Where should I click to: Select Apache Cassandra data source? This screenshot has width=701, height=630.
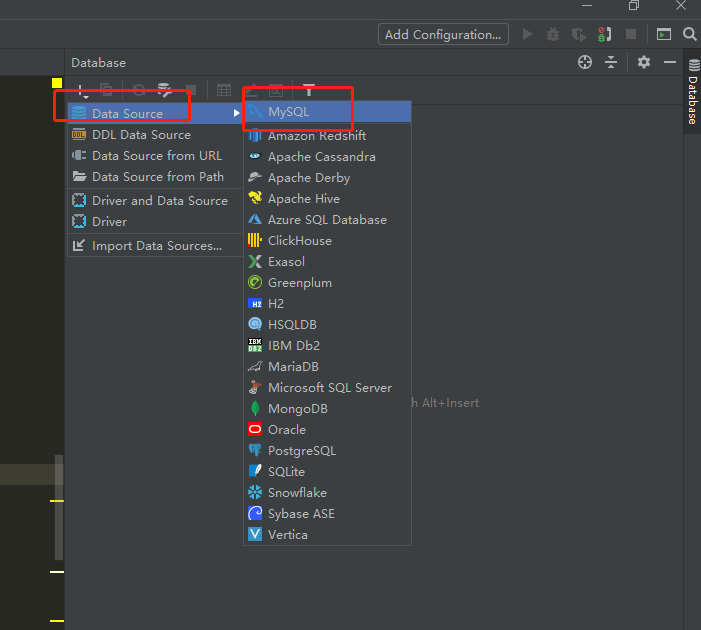pos(327,156)
